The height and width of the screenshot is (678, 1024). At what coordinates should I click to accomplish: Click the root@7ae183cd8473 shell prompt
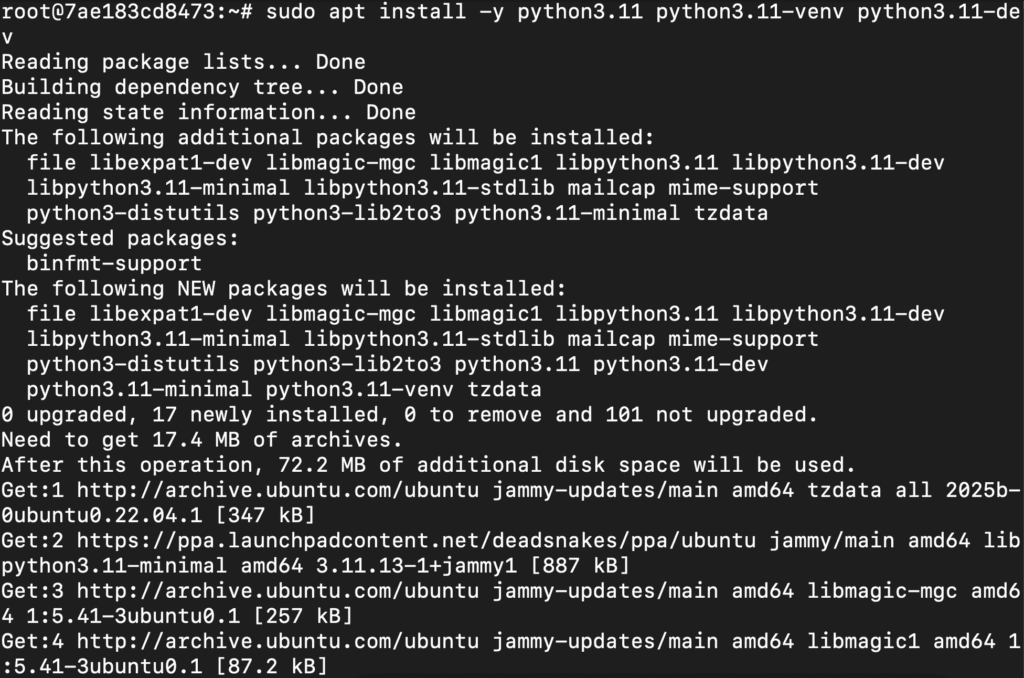[127, 12]
